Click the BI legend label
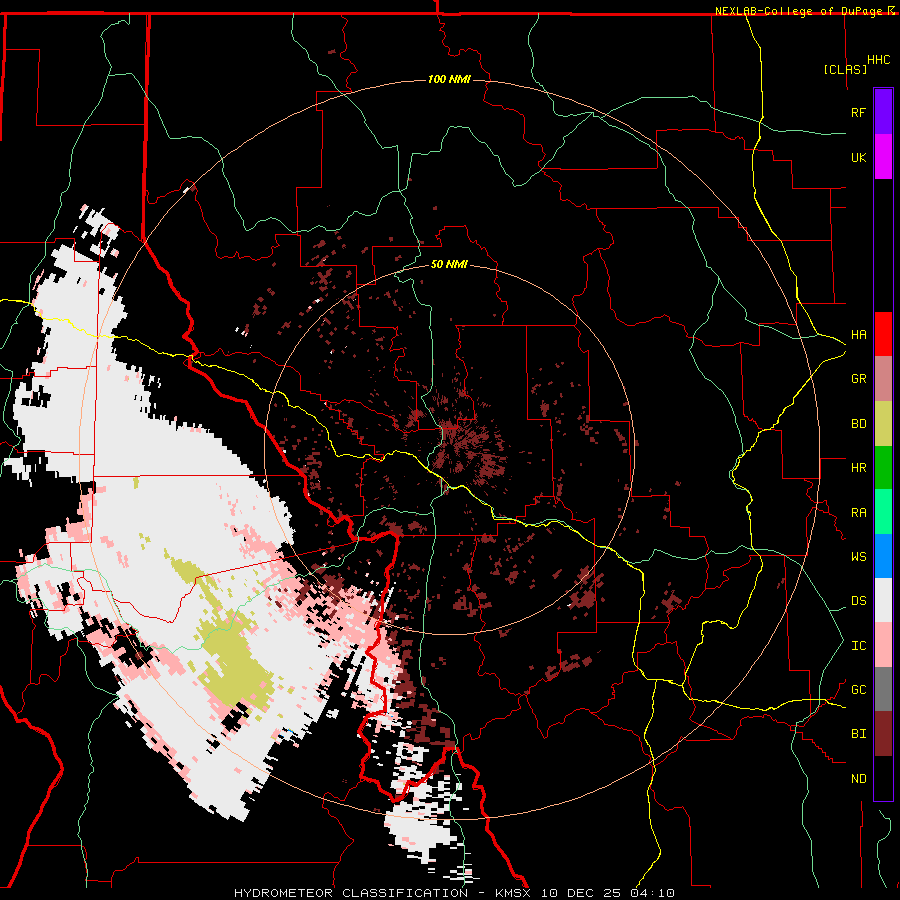900x900 pixels. coord(859,734)
